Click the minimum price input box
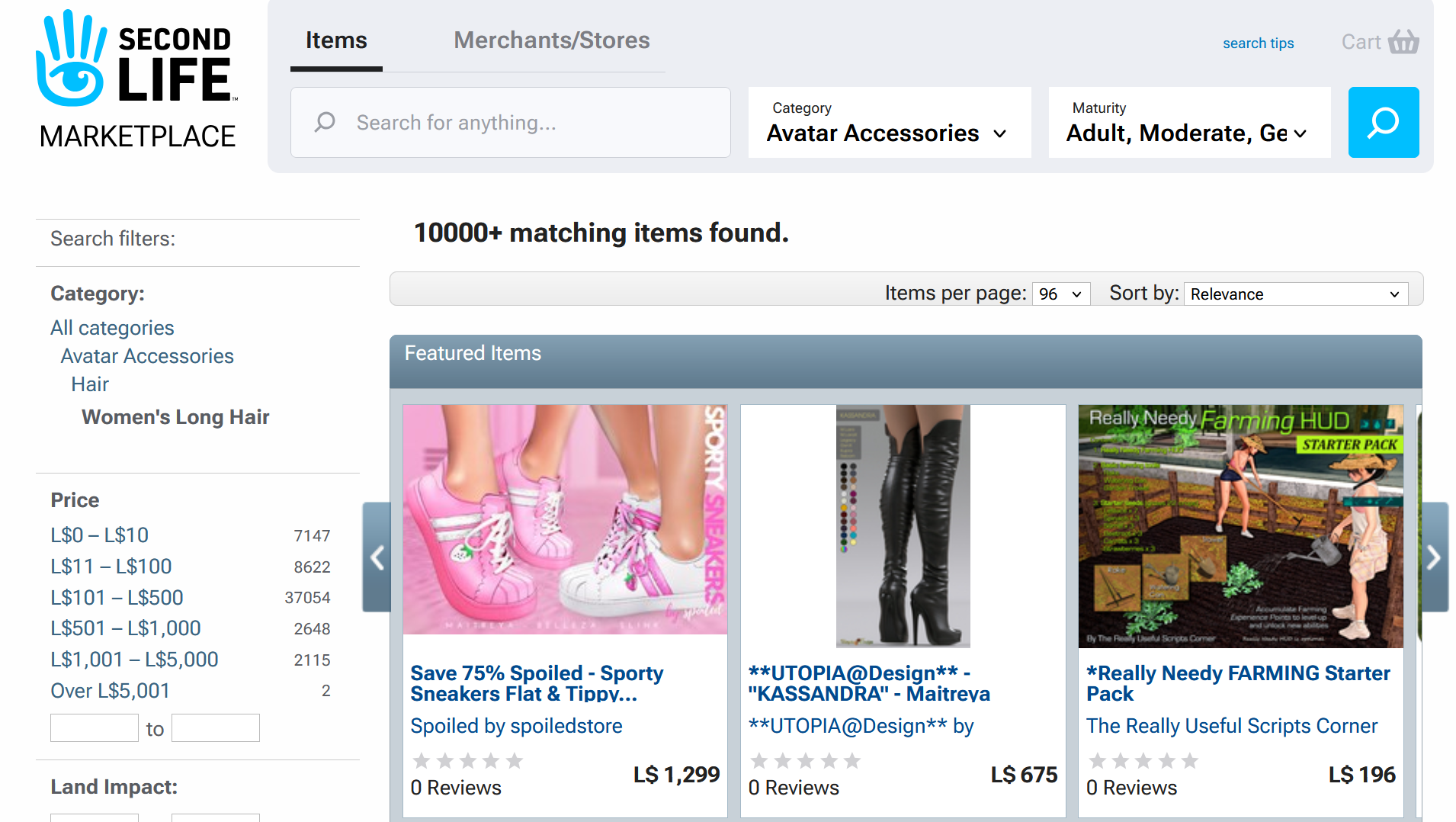The width and height of the screenshot is (1456, 822). pyautogui.click(x=95, y=727)
